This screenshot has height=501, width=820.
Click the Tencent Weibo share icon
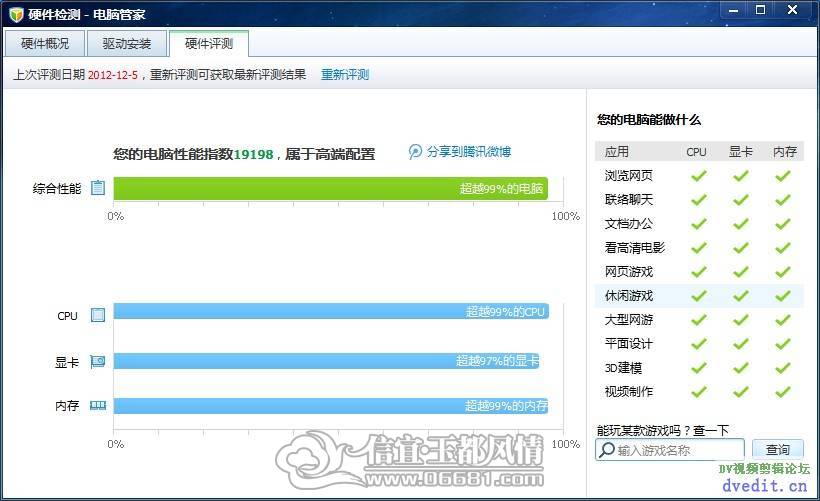[415, 152]
